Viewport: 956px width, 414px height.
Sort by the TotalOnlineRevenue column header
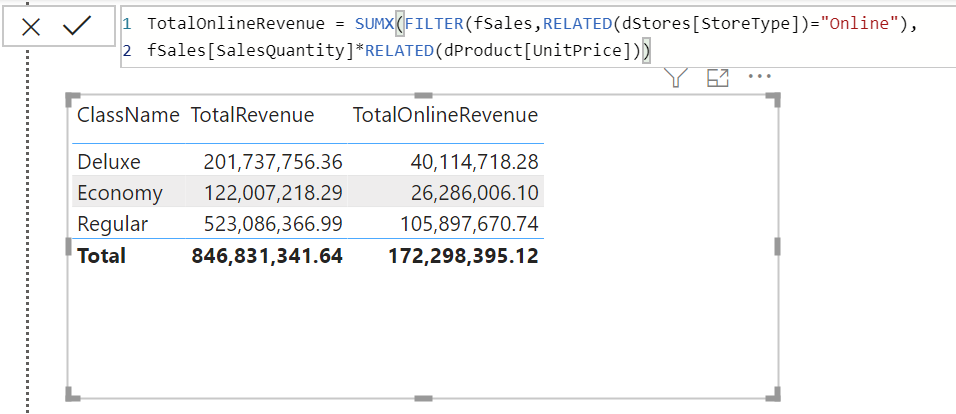point(446,115)
